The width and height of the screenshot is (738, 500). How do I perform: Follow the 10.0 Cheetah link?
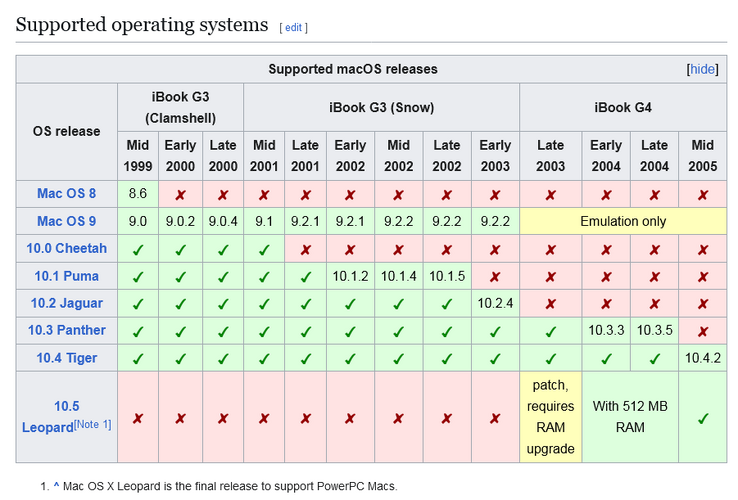pos(66,249)
